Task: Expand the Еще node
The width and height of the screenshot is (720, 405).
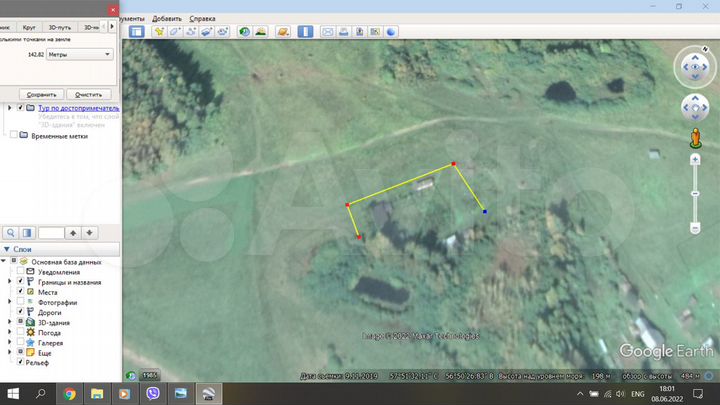Action: coord(10,352)
